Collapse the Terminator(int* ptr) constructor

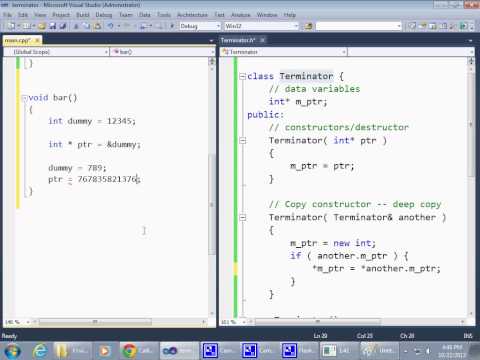tap(243, 141)
